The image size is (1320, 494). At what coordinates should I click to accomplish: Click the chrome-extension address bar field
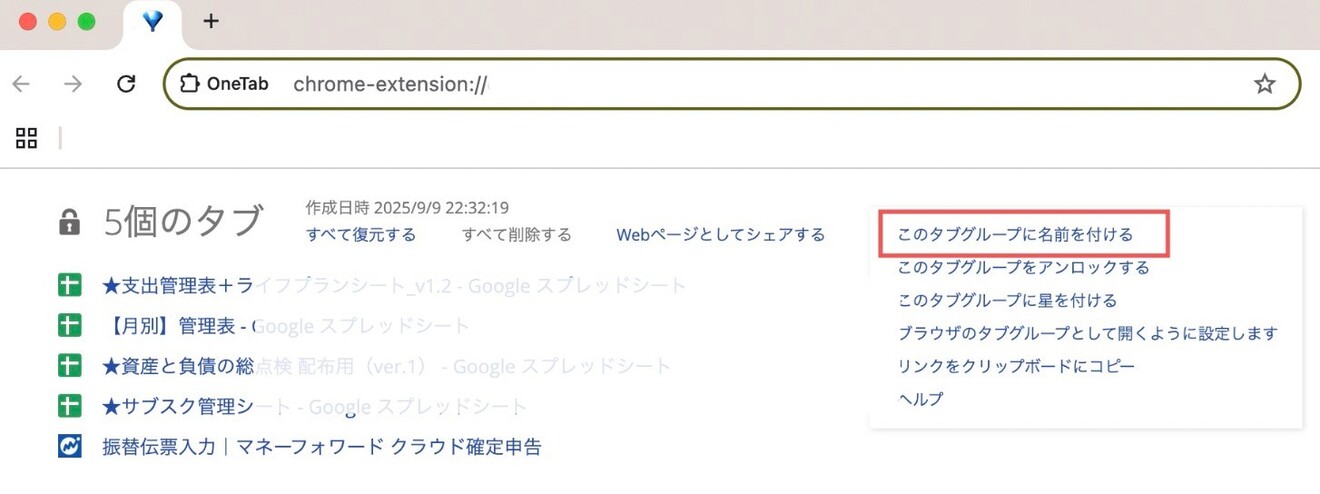tap(700, 84)
